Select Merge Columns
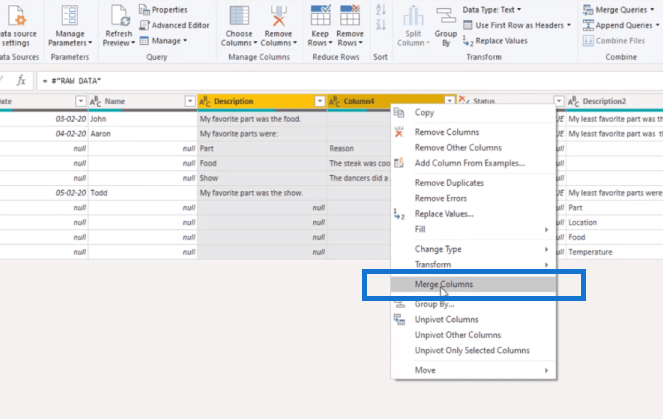Screen dimensions: 663x419 tap(473, 284)
